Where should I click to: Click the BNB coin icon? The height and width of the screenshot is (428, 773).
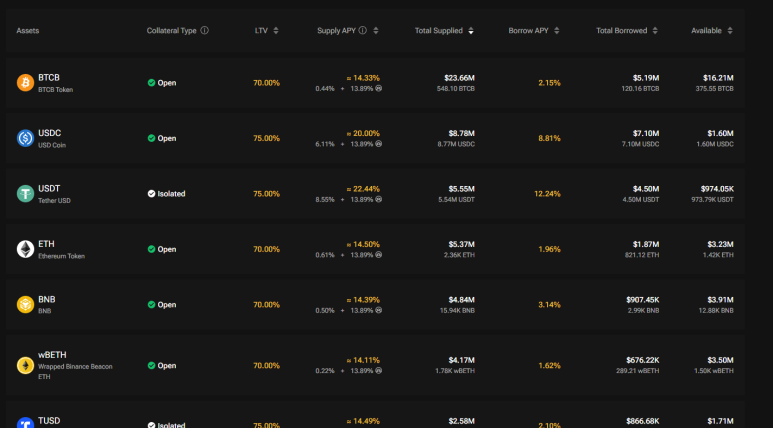25,305
